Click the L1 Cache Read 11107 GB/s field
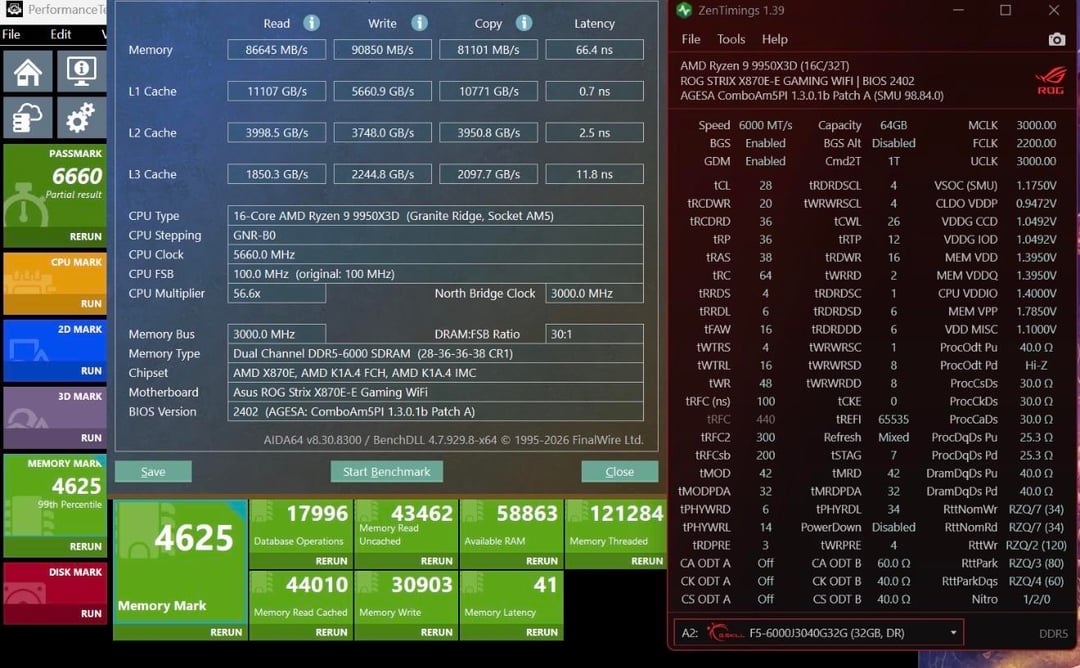The image size is (1080, 668). (x=276, y=91)
